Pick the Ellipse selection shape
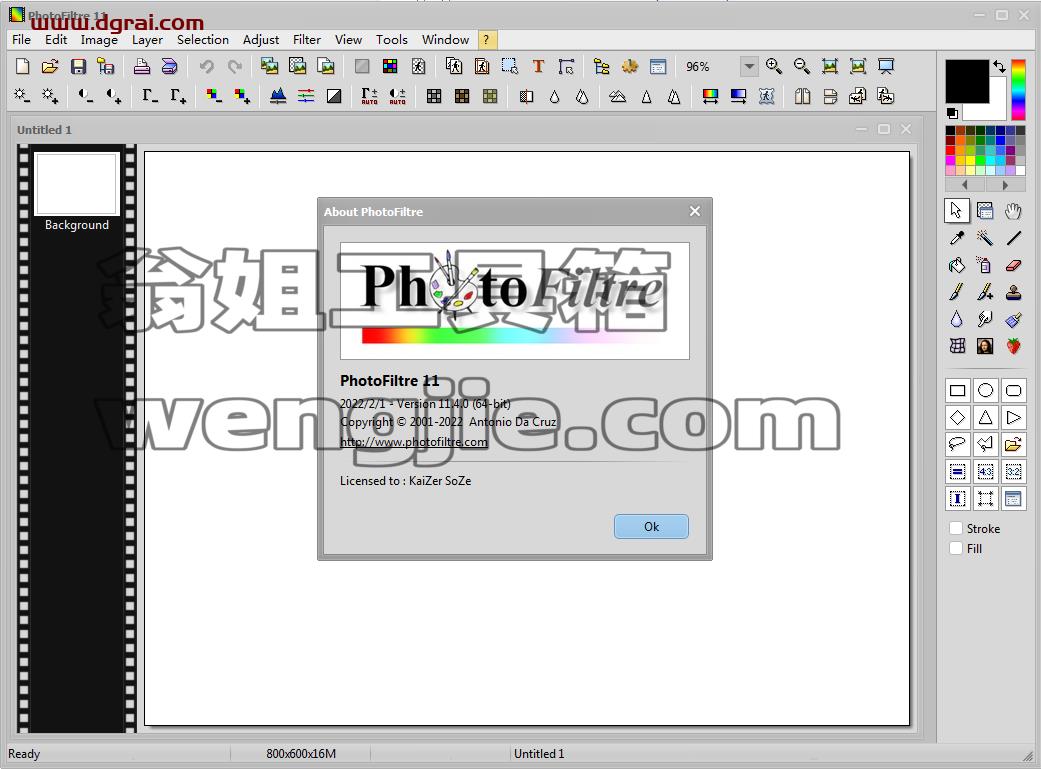Viewport: 1041px width, 769px height. (985, 390)
